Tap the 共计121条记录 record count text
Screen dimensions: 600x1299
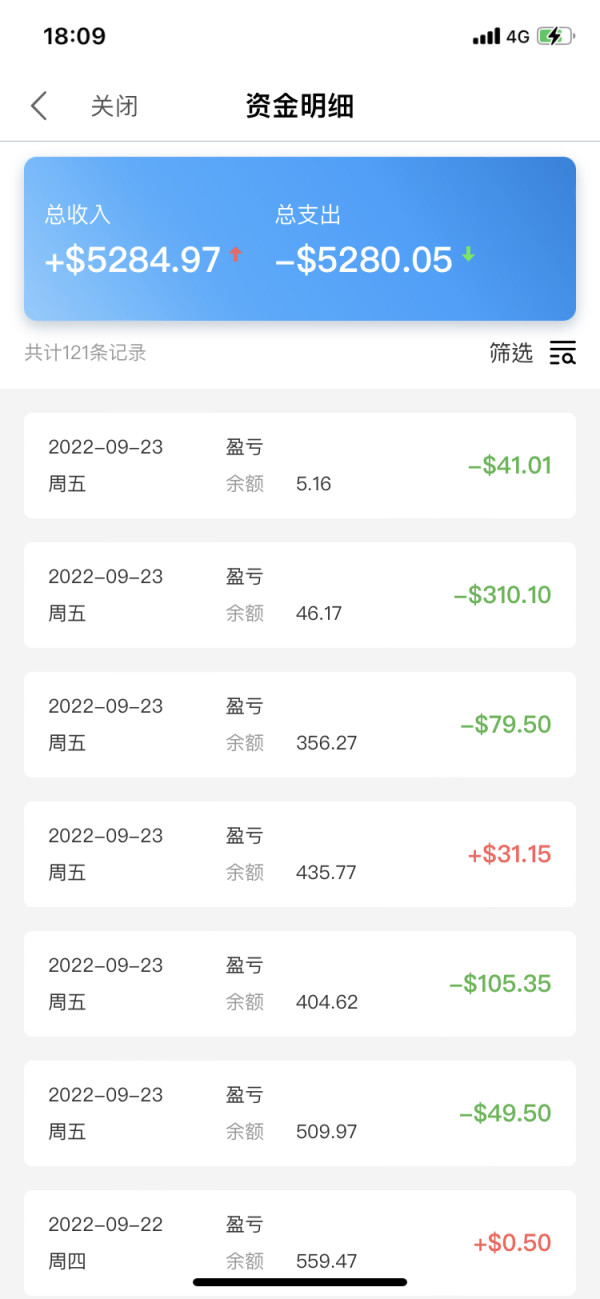(x=86, y=353)
